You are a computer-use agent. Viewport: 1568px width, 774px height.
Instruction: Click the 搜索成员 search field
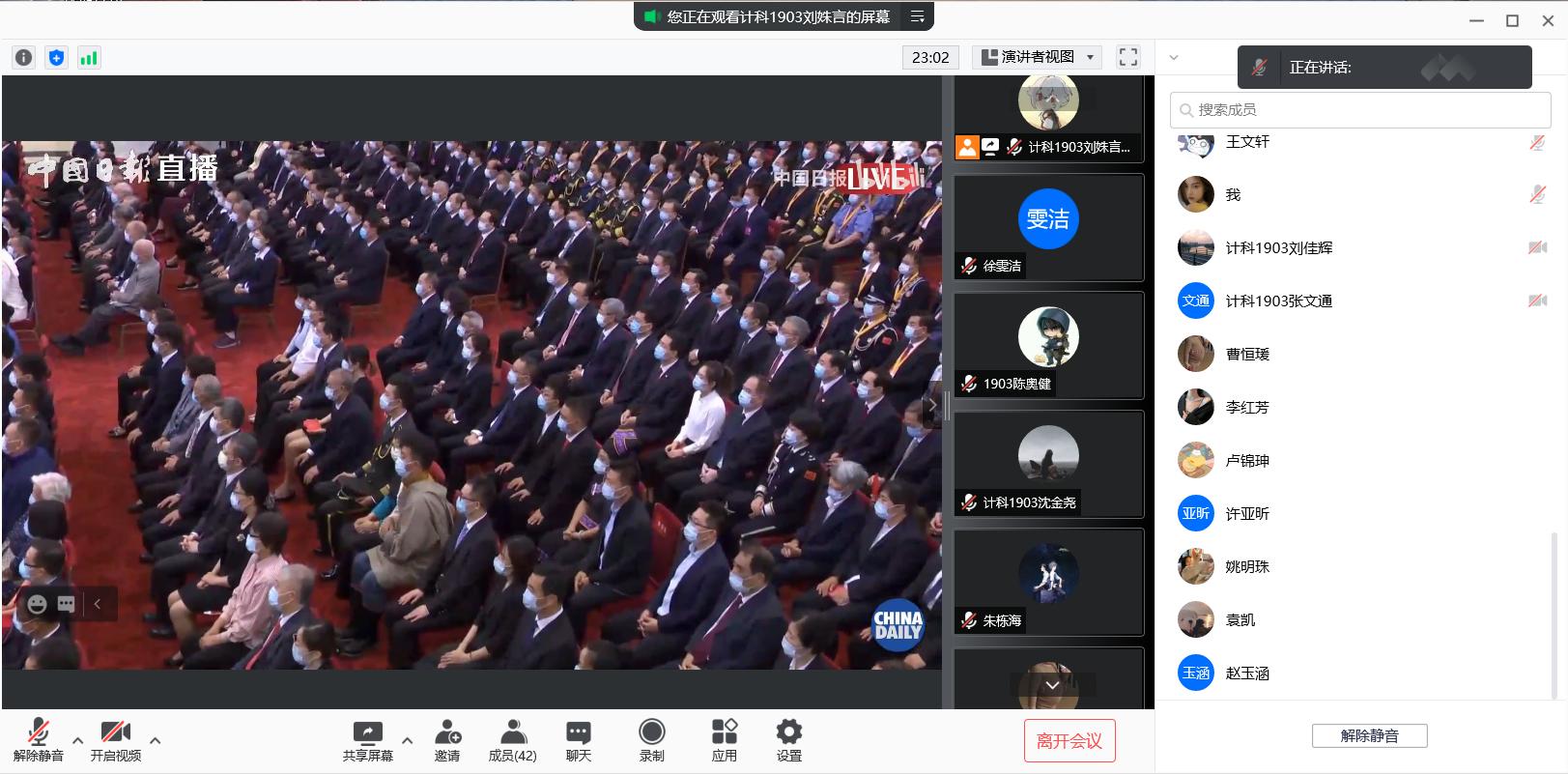click(1360, 110)
